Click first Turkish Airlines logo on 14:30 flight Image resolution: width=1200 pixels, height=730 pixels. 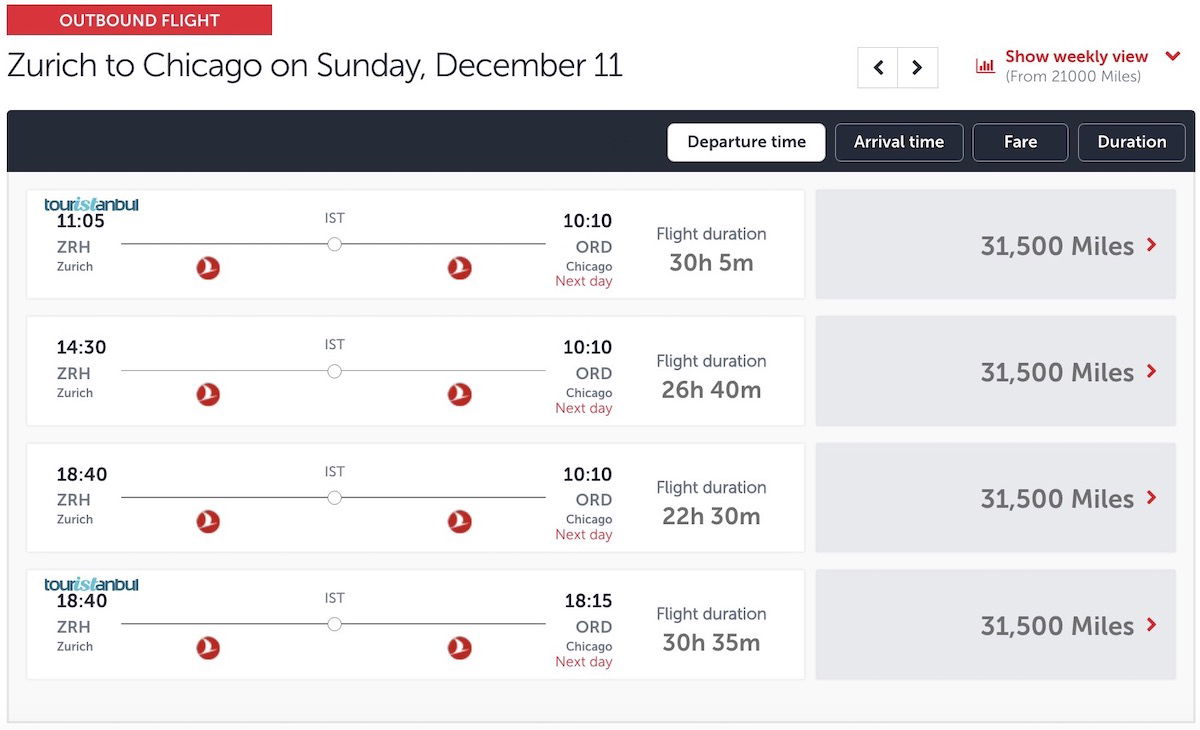pyautogui.click(x=208, y=394)
